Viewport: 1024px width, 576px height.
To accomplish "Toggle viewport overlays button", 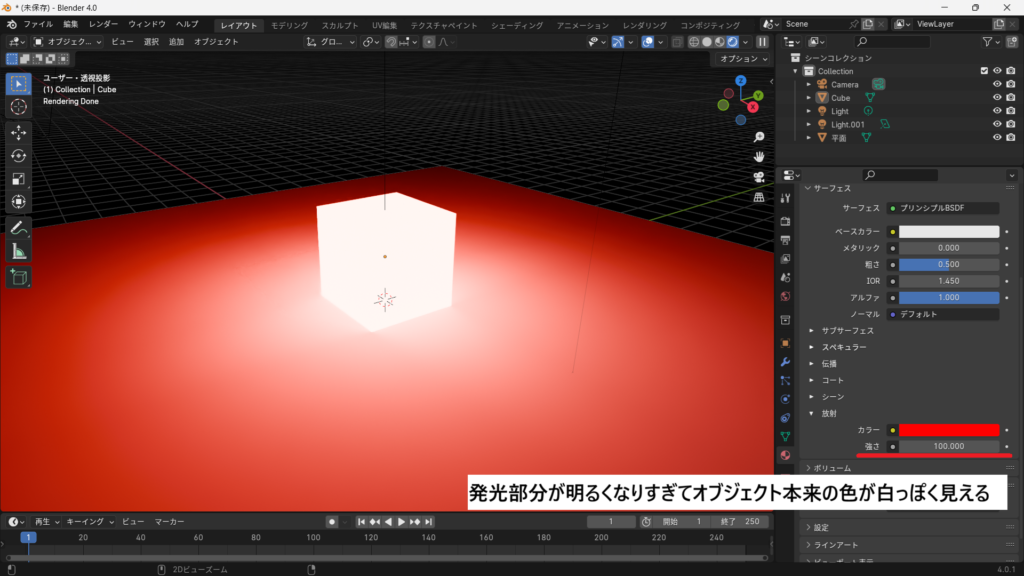I will [x=647, y=42].
